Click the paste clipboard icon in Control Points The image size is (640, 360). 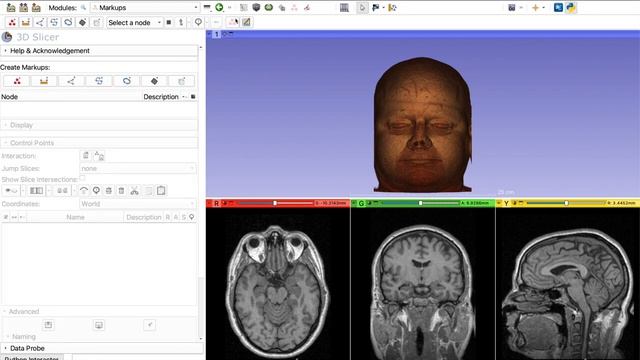(x=161, y=191)
